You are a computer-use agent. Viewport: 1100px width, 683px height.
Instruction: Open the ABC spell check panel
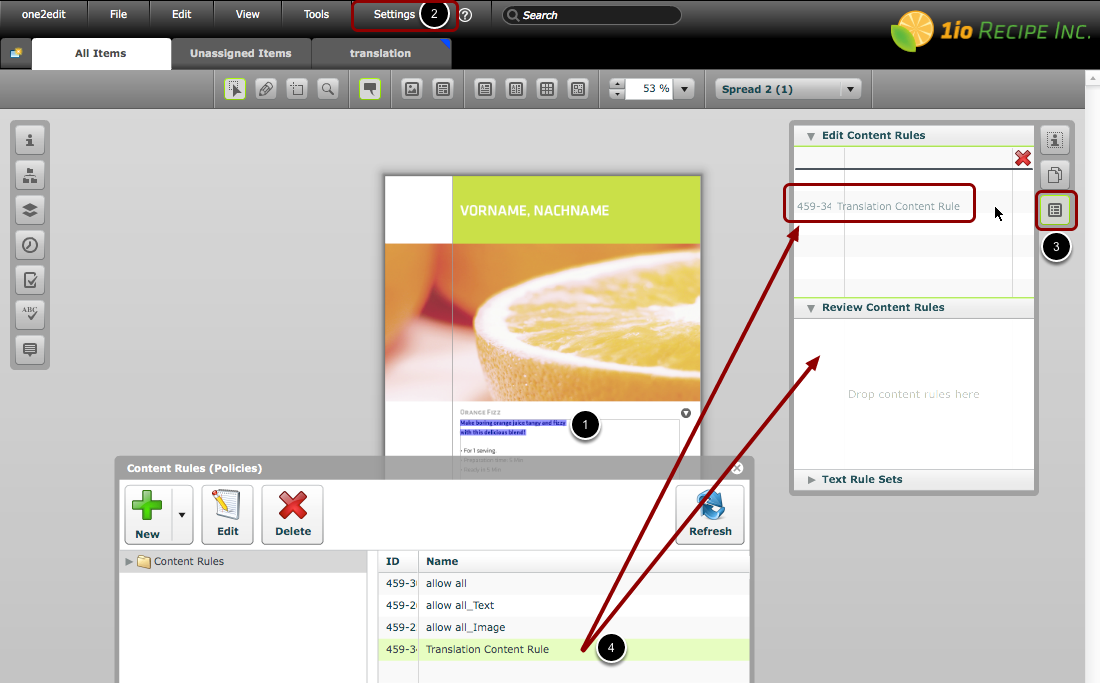[x=29, y=314]
